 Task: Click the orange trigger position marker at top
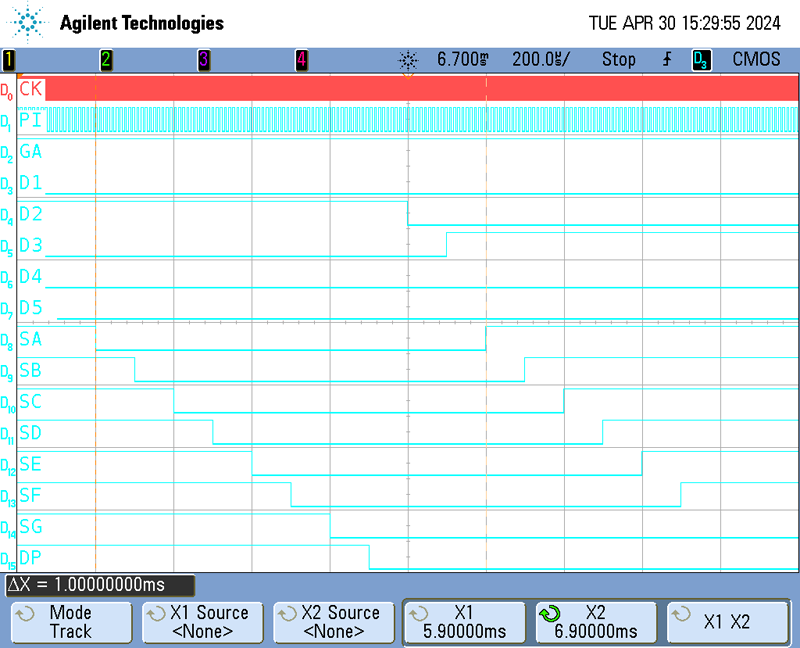tap(408, 75)
